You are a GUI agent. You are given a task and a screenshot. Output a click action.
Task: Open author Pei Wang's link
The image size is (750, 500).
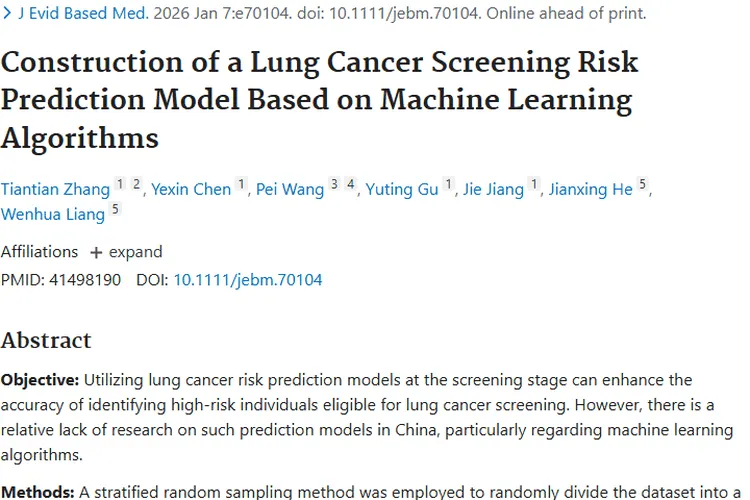click(290, 189)
